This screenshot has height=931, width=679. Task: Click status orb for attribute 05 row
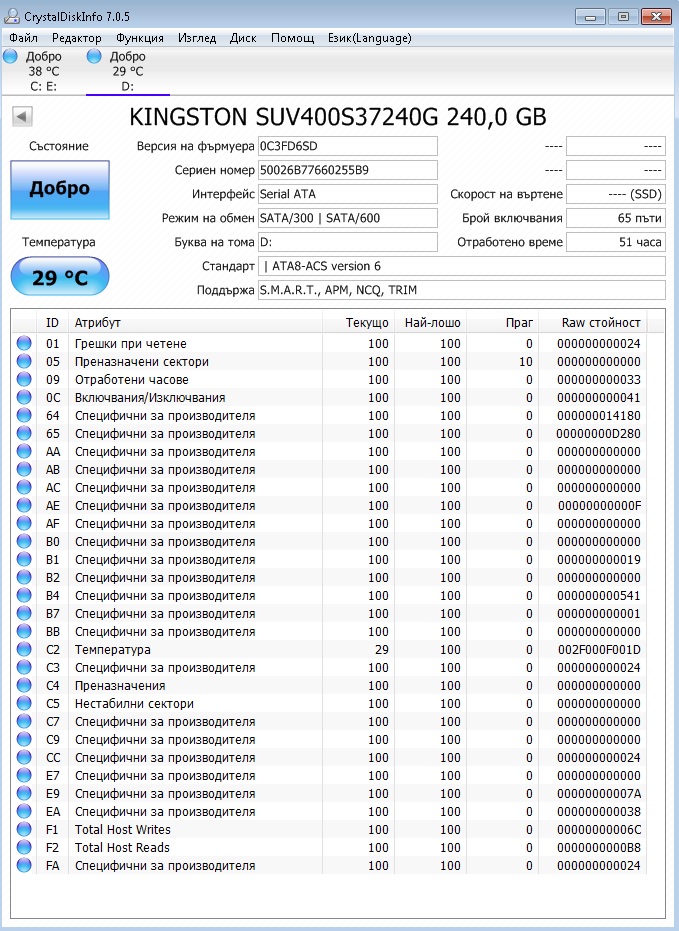(24, 361)
